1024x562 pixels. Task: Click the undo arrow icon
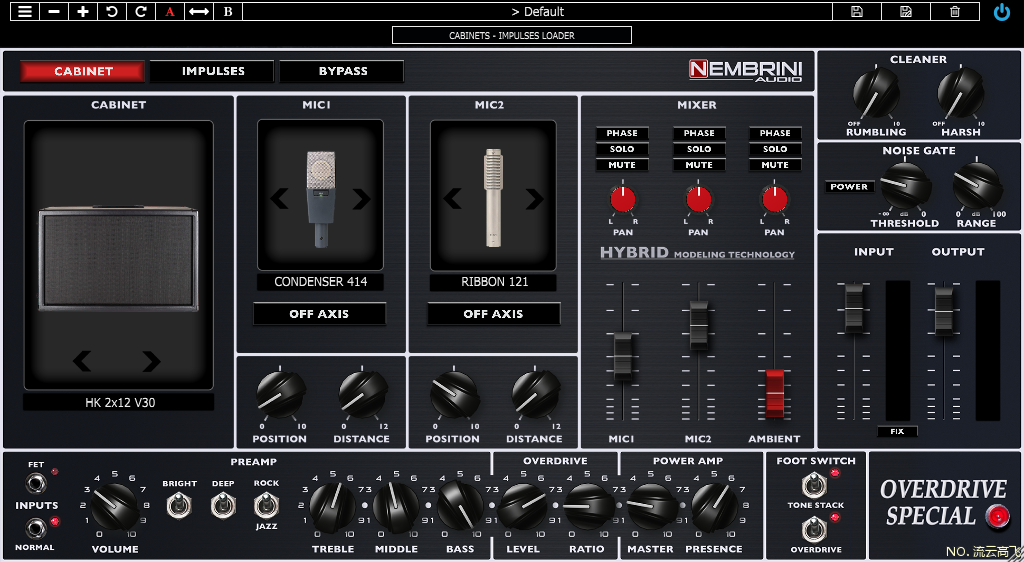click(112, 12)
